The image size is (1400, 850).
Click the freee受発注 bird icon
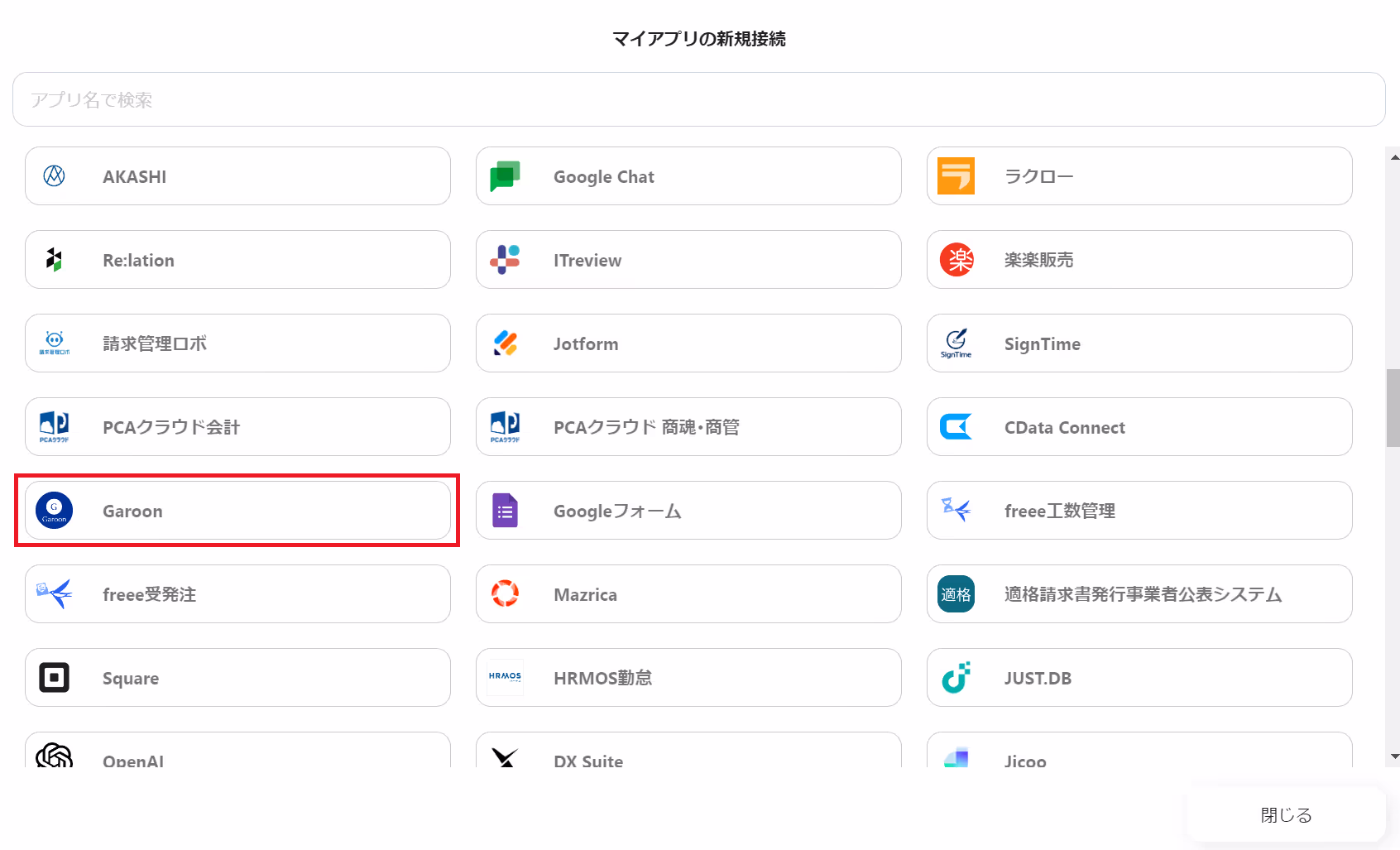click(54, 593)
